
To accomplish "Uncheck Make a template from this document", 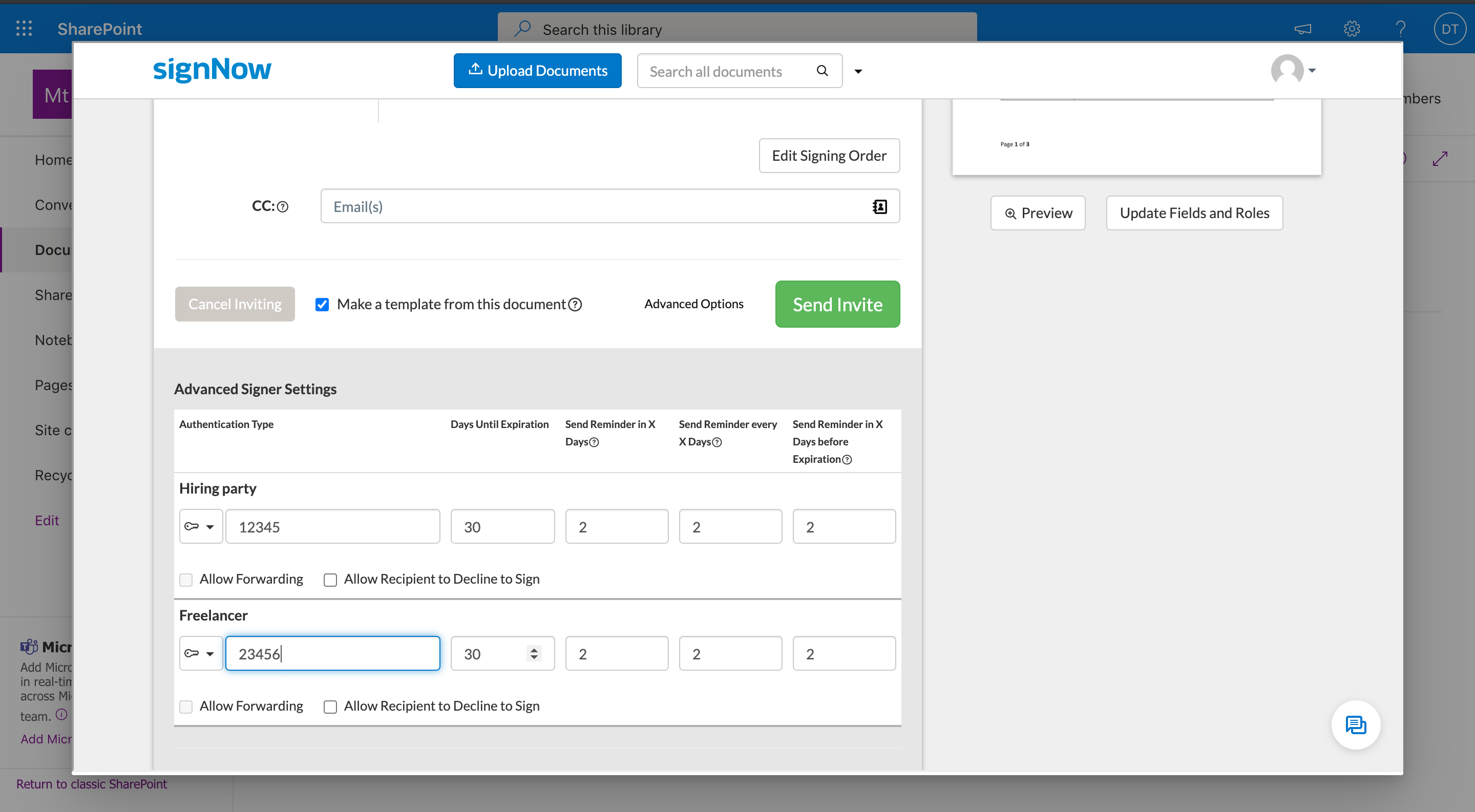I will (322, 304).
